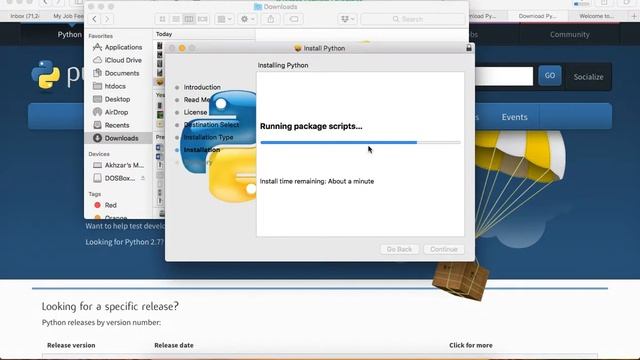The image size is (640, 360).
Task: Click the Favorites header in Finder sidebar
Action: click(101, 36)
